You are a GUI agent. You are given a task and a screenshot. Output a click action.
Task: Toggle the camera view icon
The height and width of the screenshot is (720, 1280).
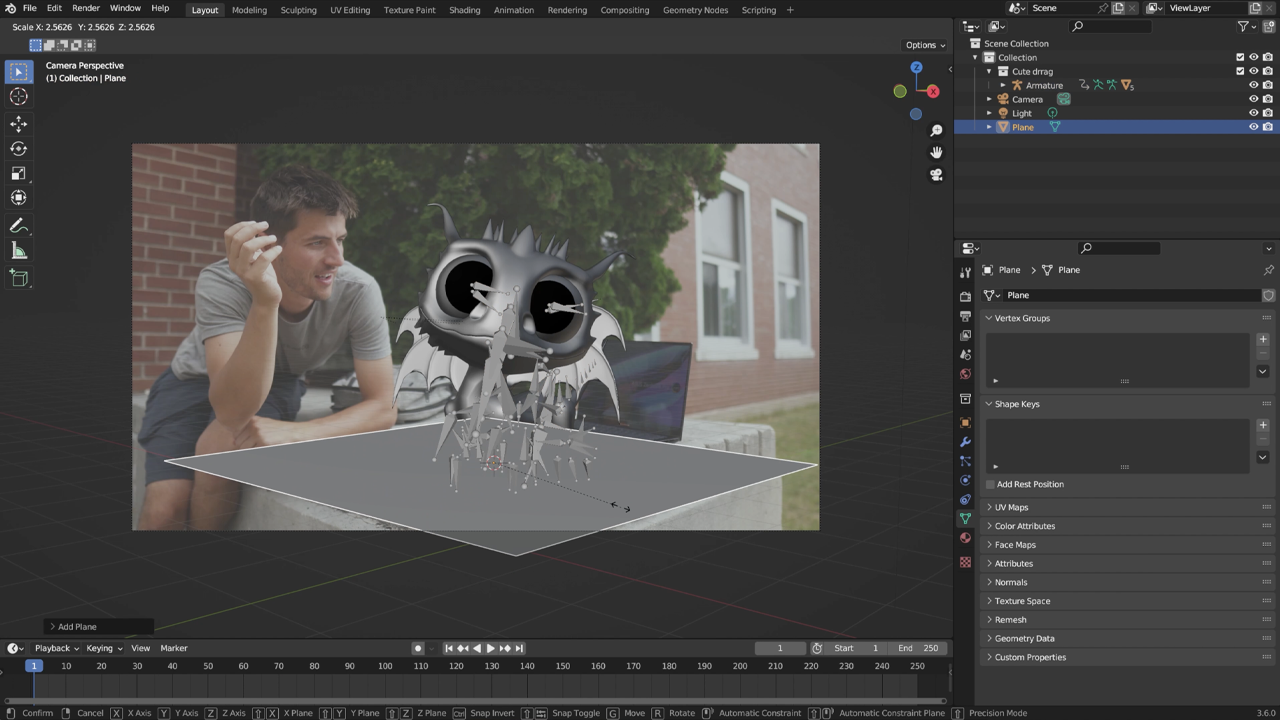(936, 174)
